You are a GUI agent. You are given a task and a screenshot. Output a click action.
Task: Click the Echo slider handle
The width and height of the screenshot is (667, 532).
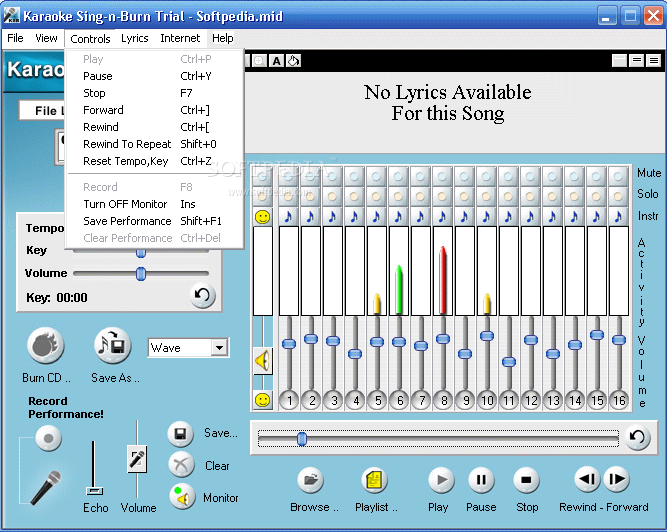(94, 491)
